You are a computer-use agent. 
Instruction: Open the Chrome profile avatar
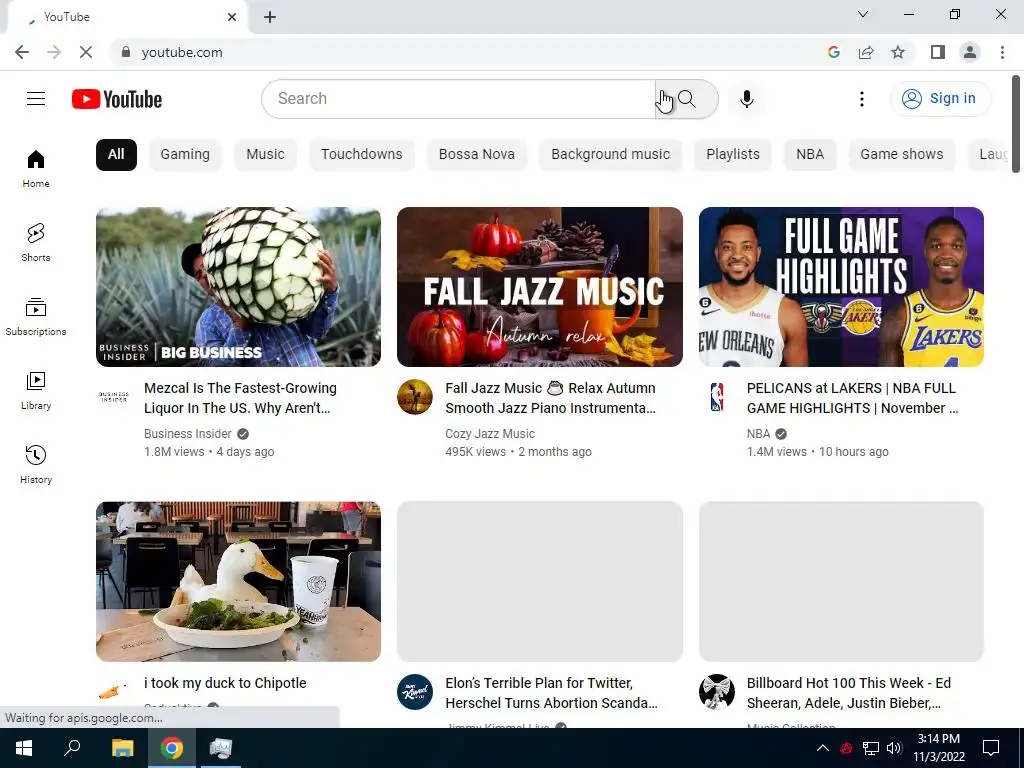pos(970,52)
